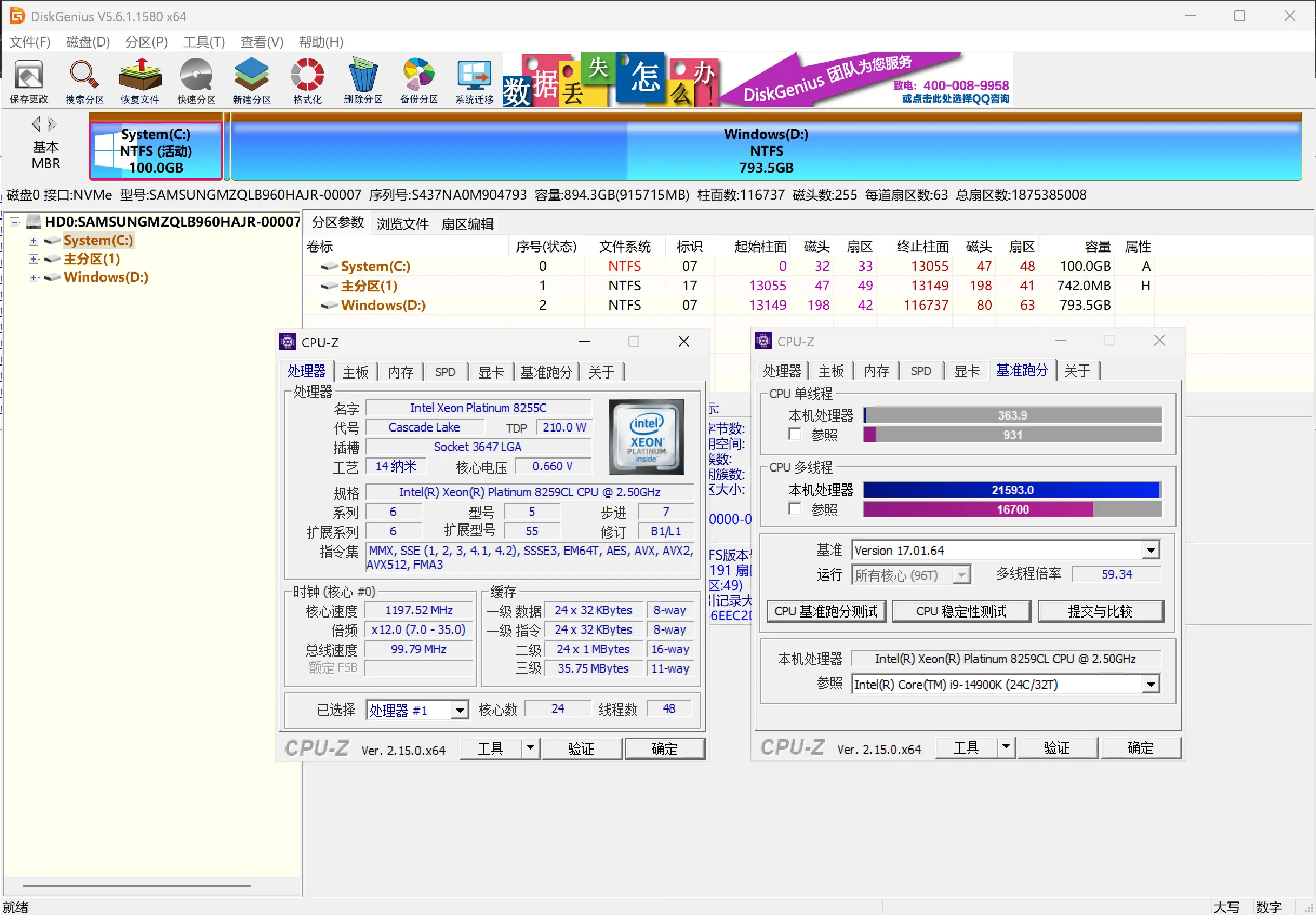Open 帮助(H) menu
1316x915 pixels.
click(x=321, y=42)
